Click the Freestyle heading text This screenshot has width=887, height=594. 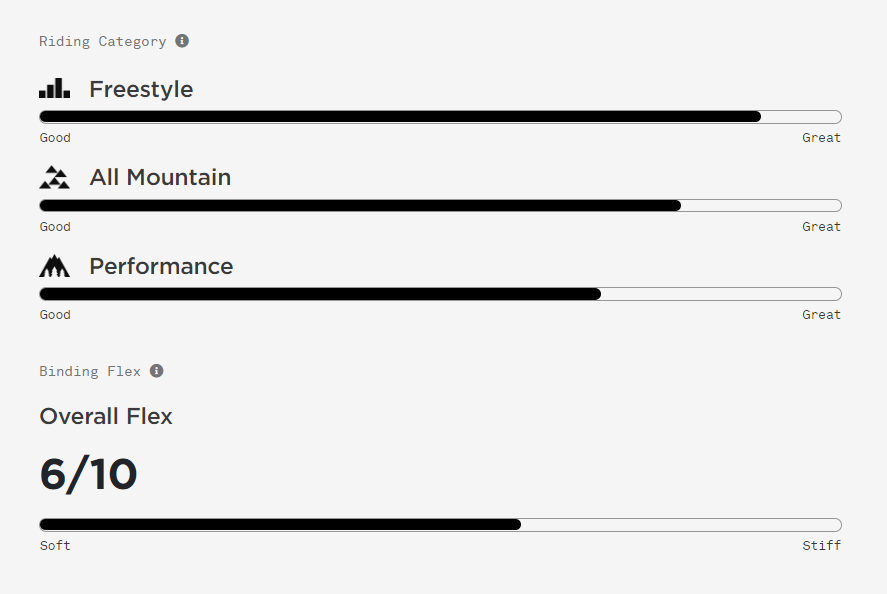(x=141, y=89)
